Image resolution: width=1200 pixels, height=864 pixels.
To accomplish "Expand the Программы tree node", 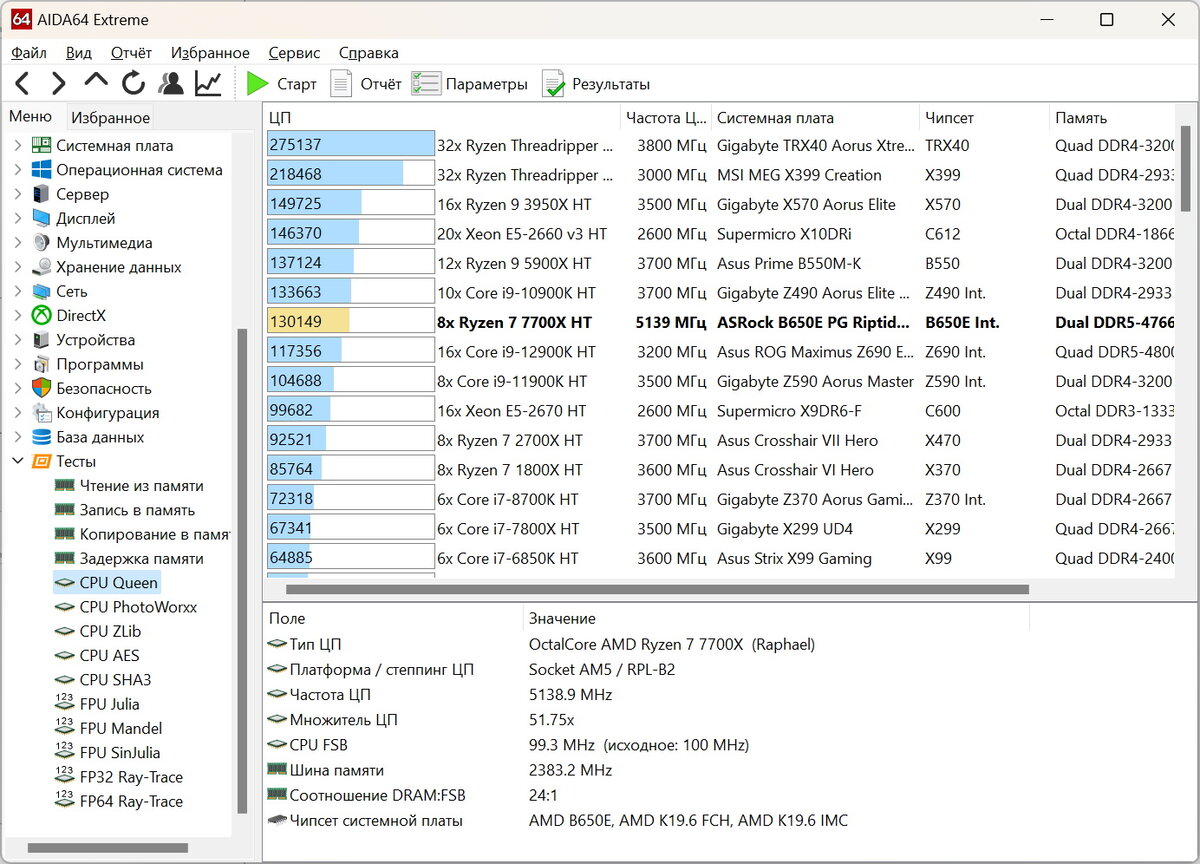I will click(x=17, y=364).
